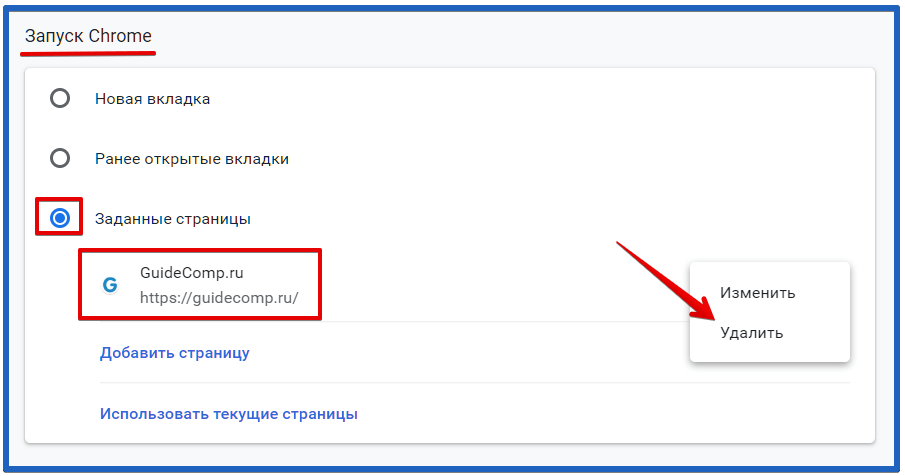Click the https://guidecomp.ru/ URL text
905x476 pixels.
coord(219,298)
